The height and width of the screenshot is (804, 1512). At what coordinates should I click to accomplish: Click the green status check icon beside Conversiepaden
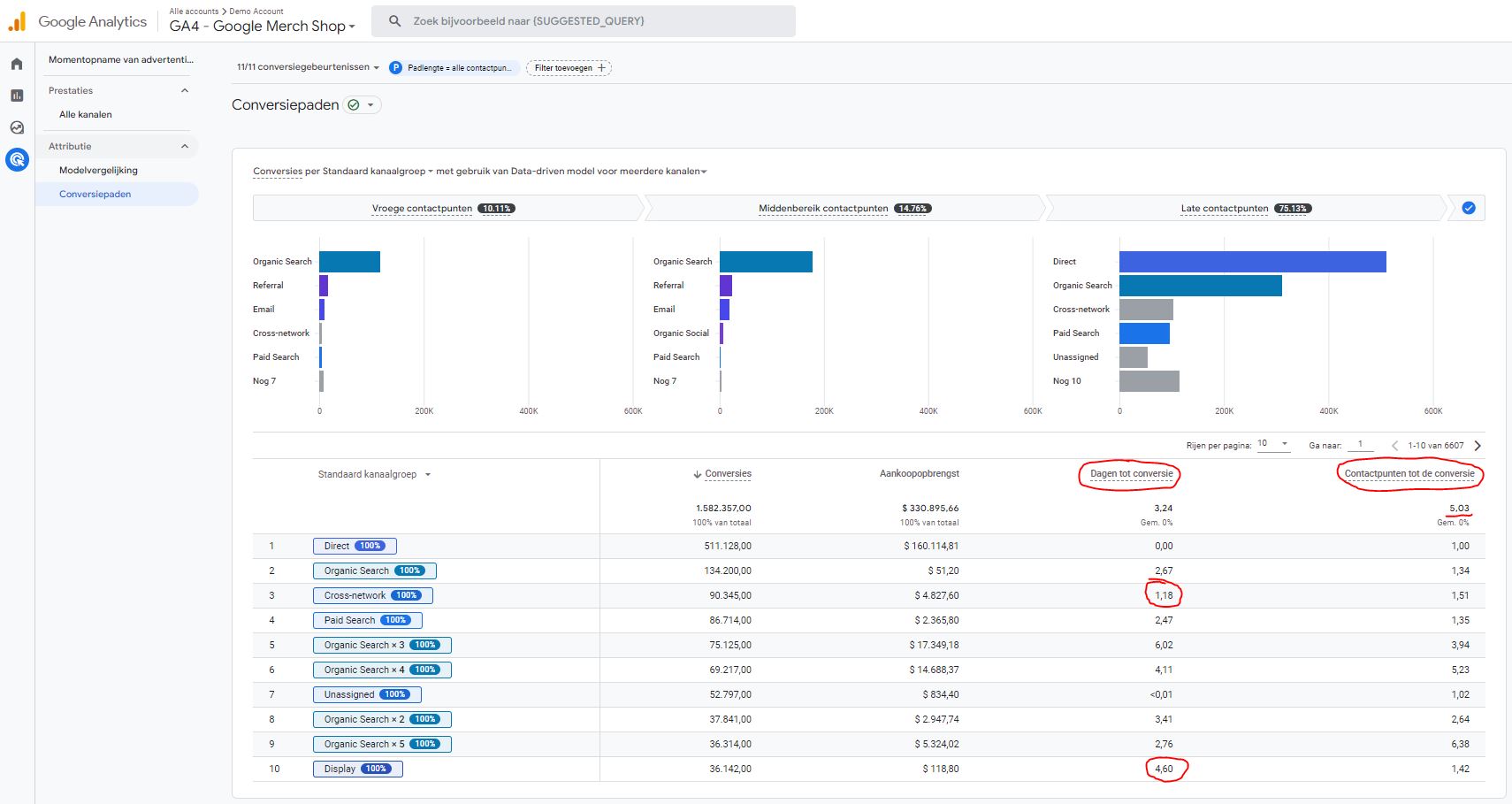[354, 105]
